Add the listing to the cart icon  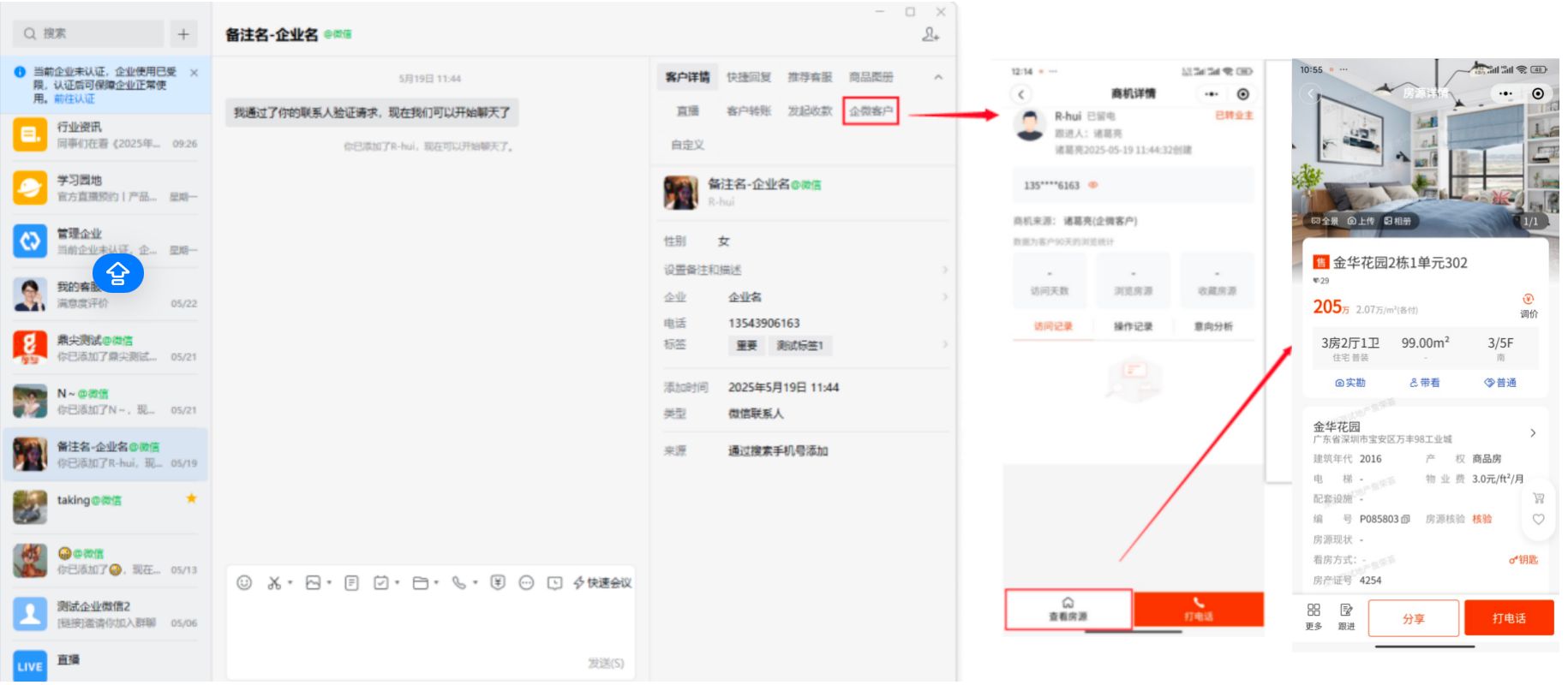(x=1538, y=497)
